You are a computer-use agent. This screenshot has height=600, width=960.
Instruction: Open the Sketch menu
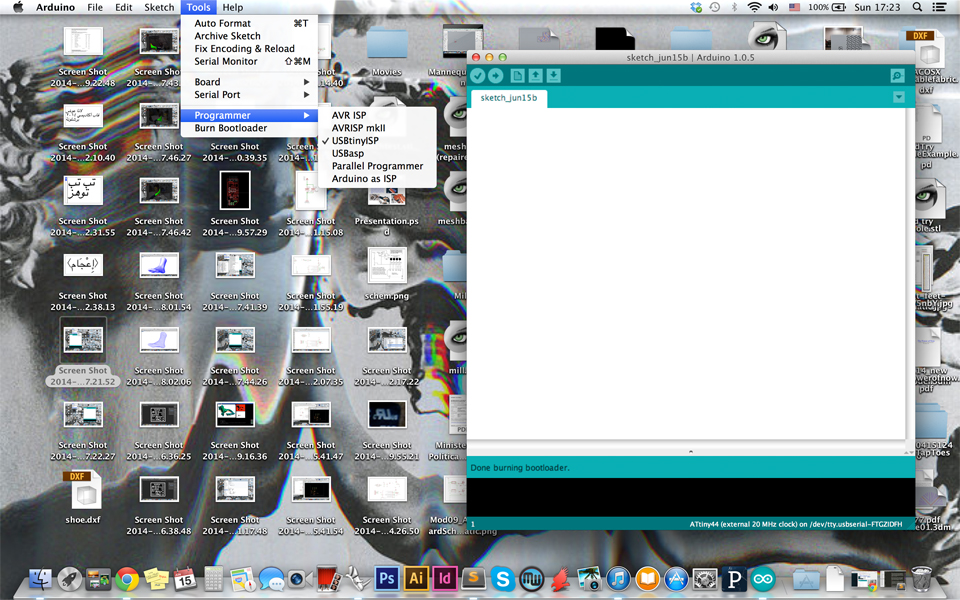(x=159, y=7)
